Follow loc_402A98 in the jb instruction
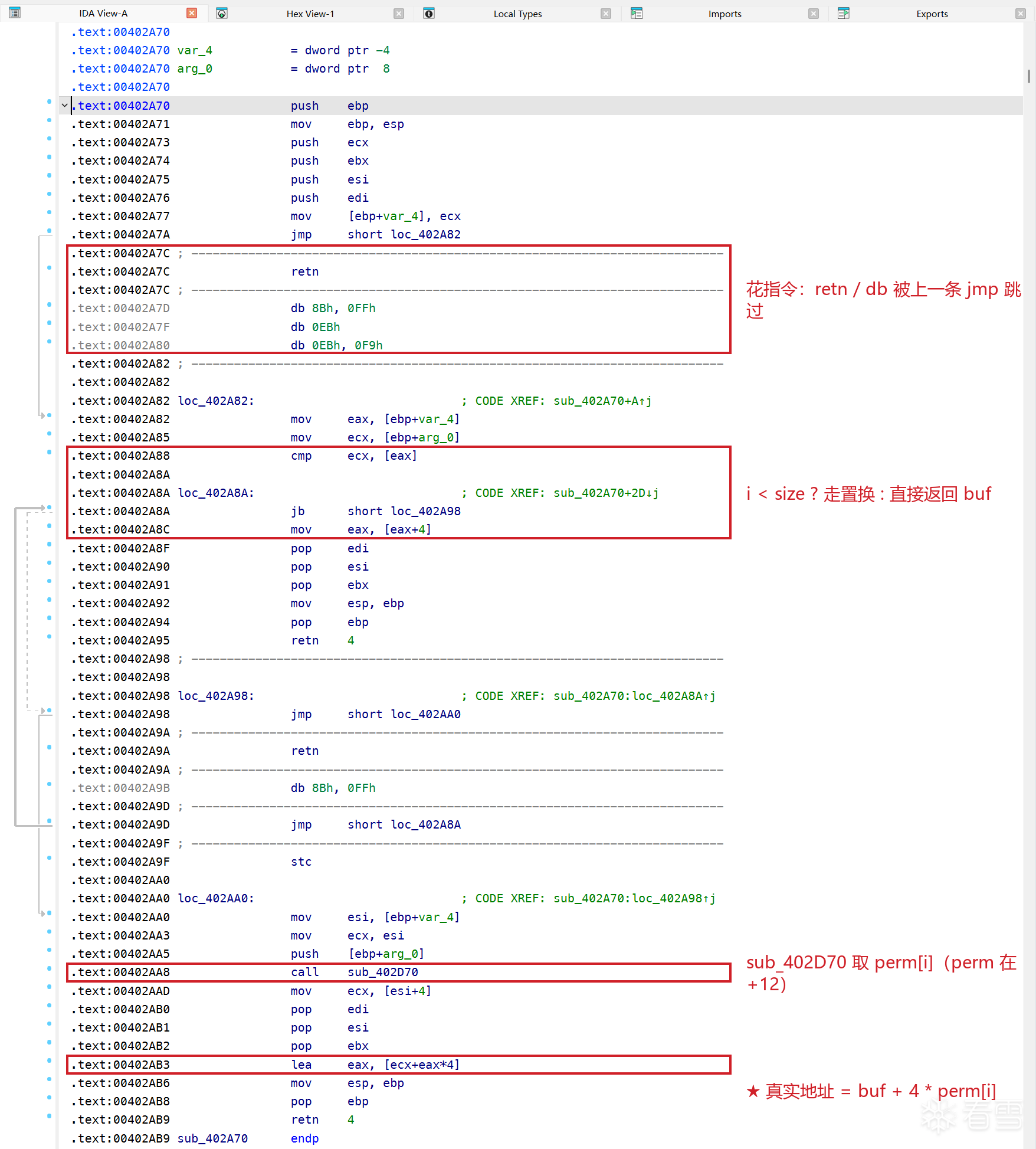Viewport: 1036px width, 1149px height. (425, 512)
